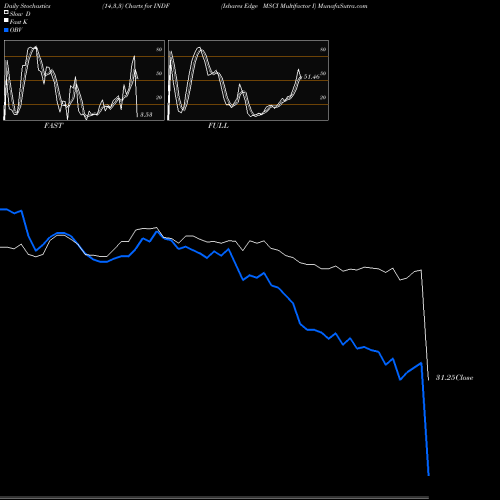This screenshot has height=500, width=500.
Task: Click the FULL stochastic chart panel
Action: click(x=248, y=80)
